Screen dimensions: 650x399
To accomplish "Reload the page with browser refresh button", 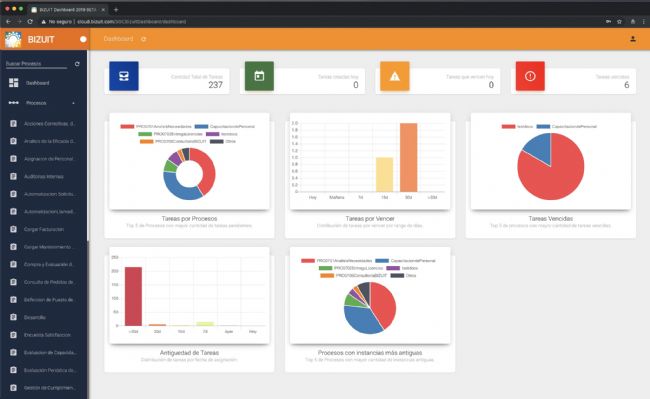I will click(30, 21).
